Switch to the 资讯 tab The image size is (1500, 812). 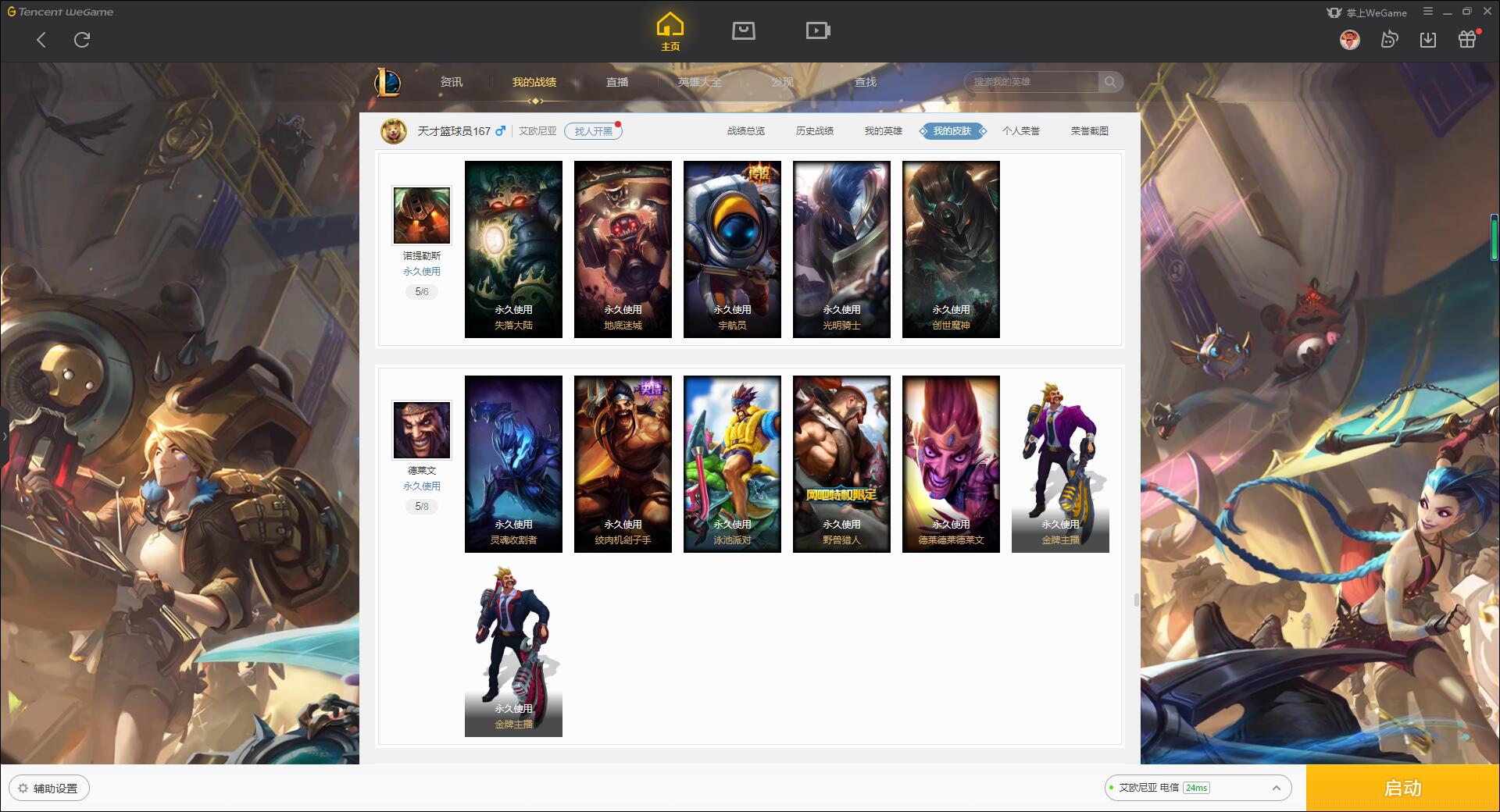(x=452, y=82)
